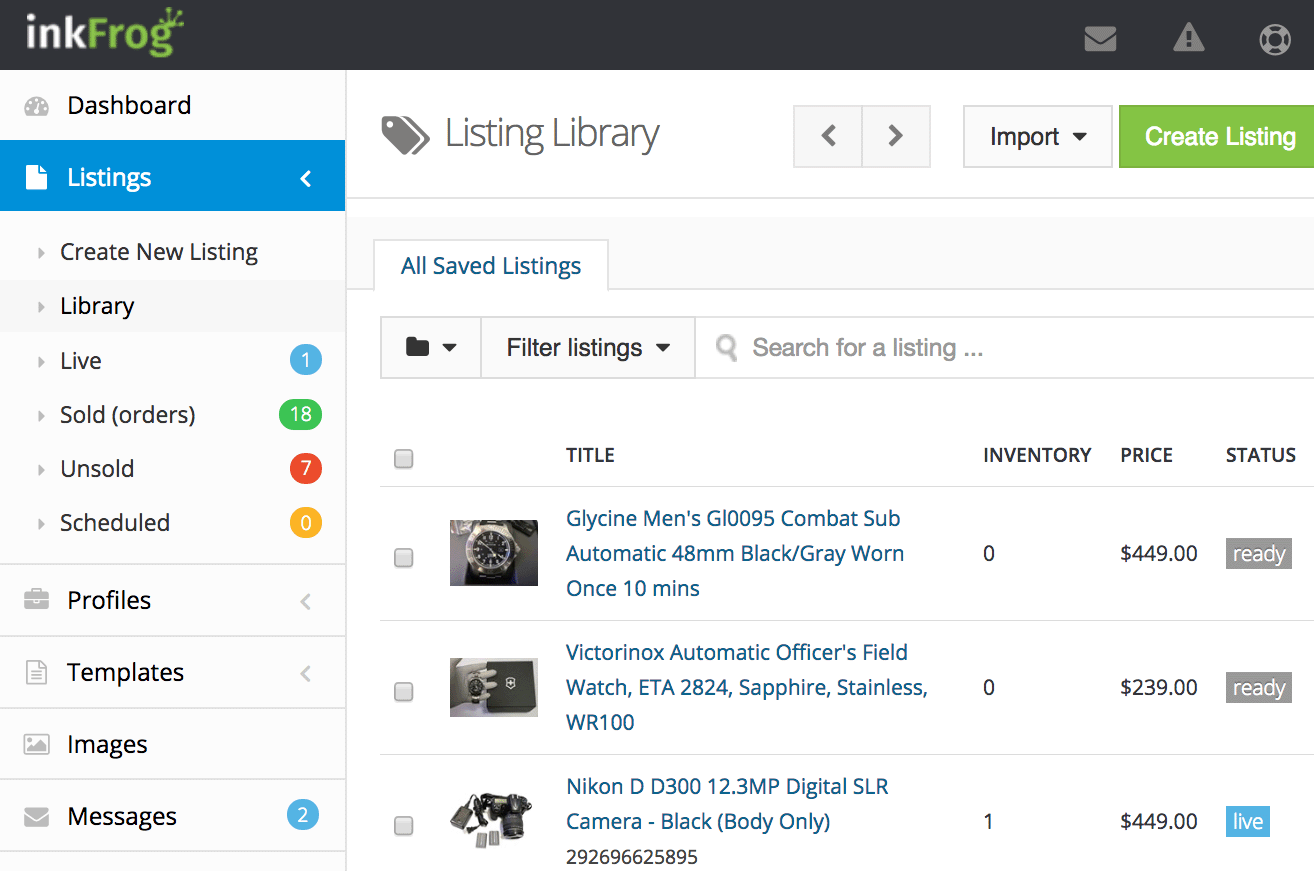This screenshot has width=1314, height=871.
Task: Click the Search for a listing field
Action: [1005, 348]
